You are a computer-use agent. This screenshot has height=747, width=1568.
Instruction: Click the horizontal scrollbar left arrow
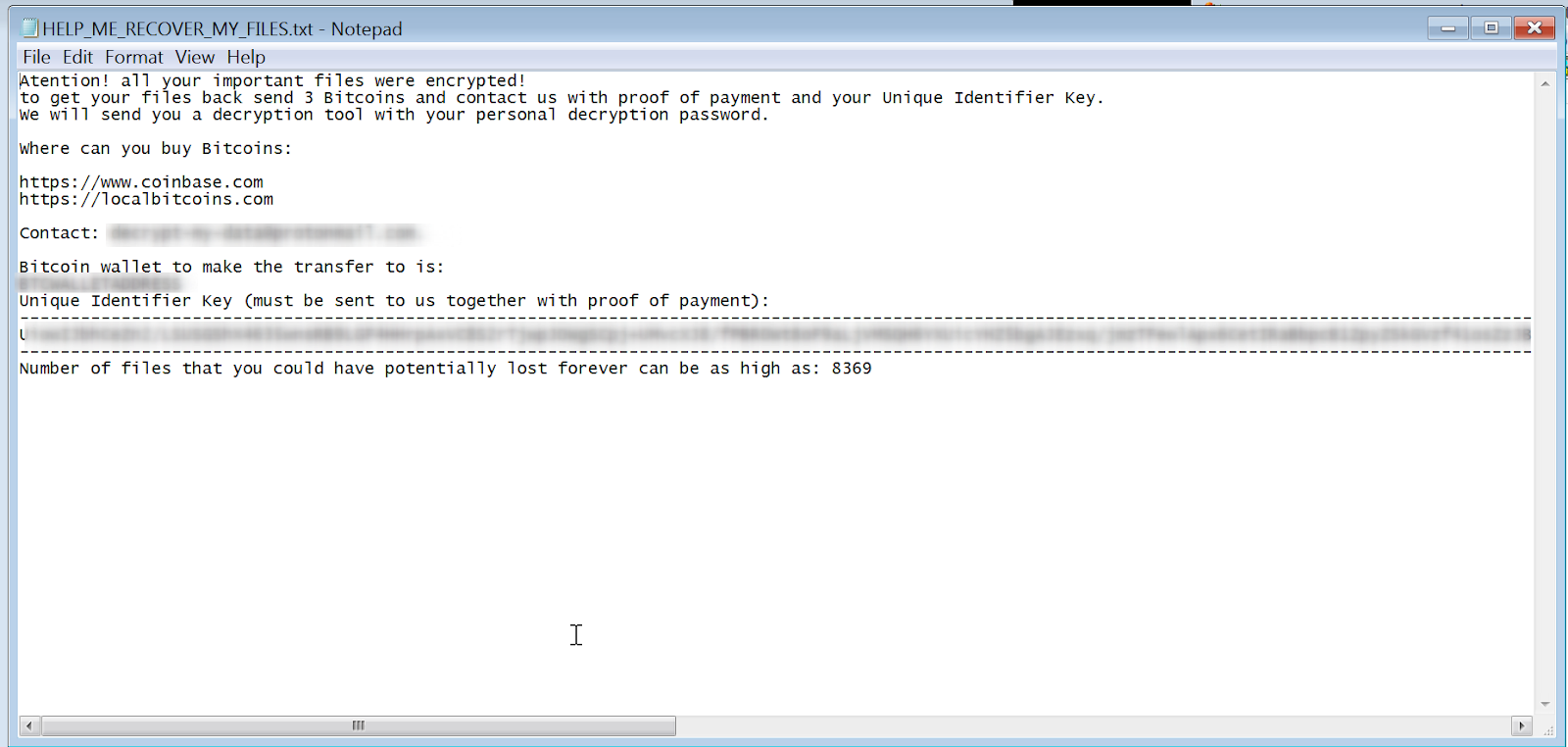(29, 725)
